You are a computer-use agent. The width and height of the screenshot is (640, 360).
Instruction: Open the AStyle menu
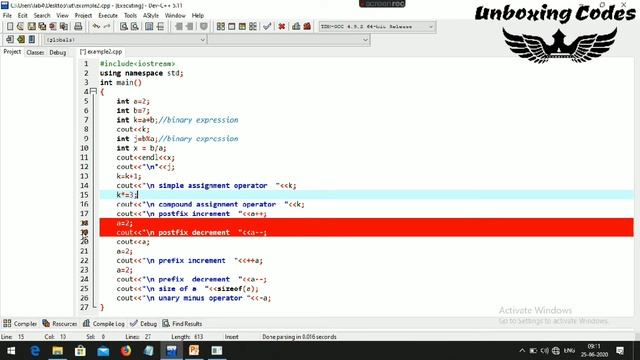151,16
